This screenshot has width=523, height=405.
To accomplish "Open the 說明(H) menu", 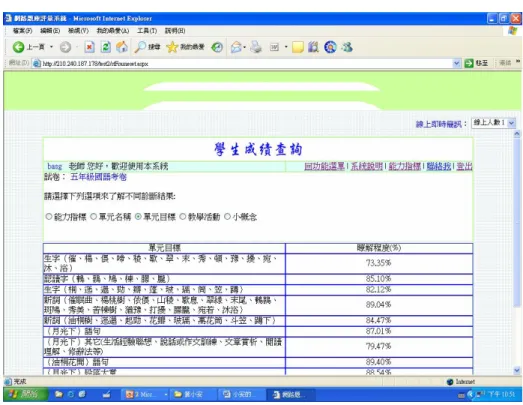I will 175,31.
